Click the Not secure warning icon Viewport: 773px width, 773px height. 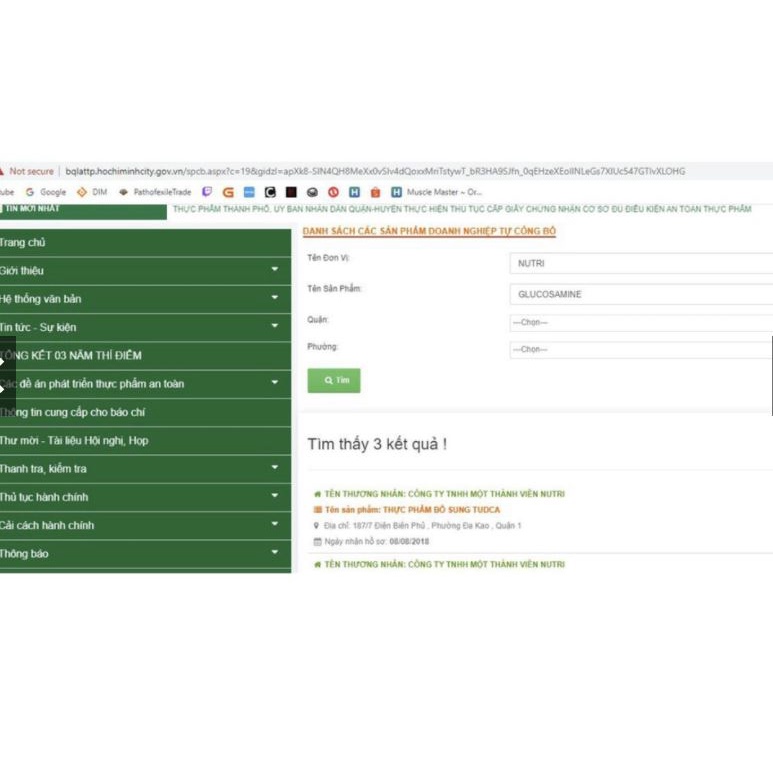[x=3, y=171]
